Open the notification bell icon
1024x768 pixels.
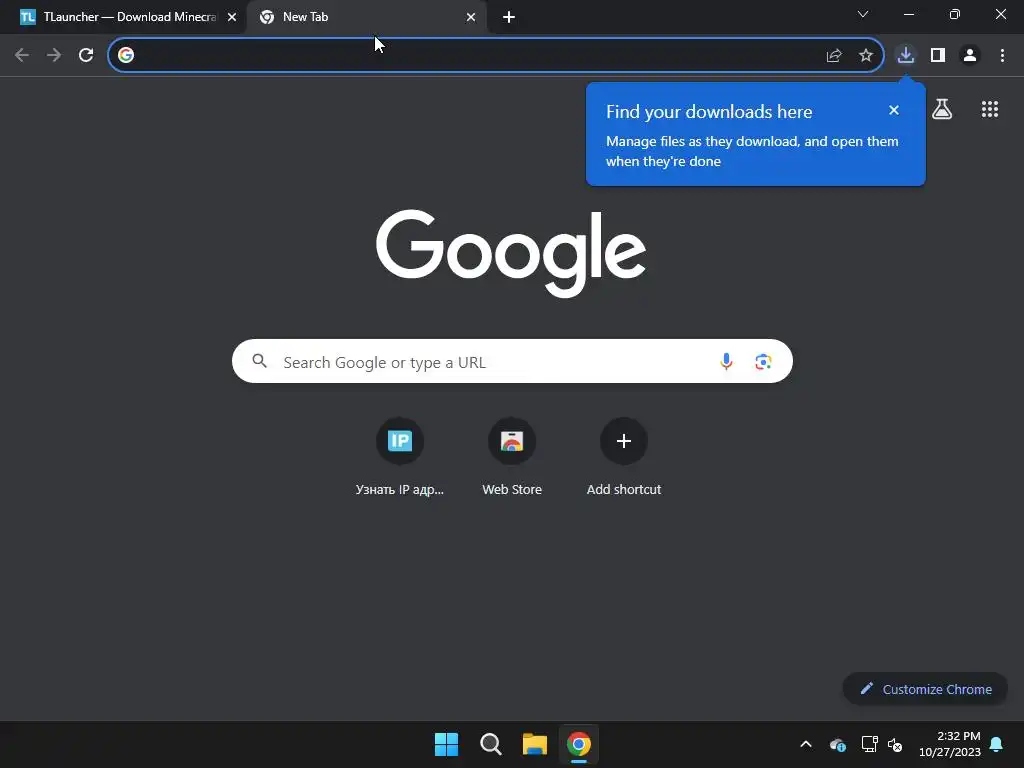pyautogui.click(x=997, y=744)
